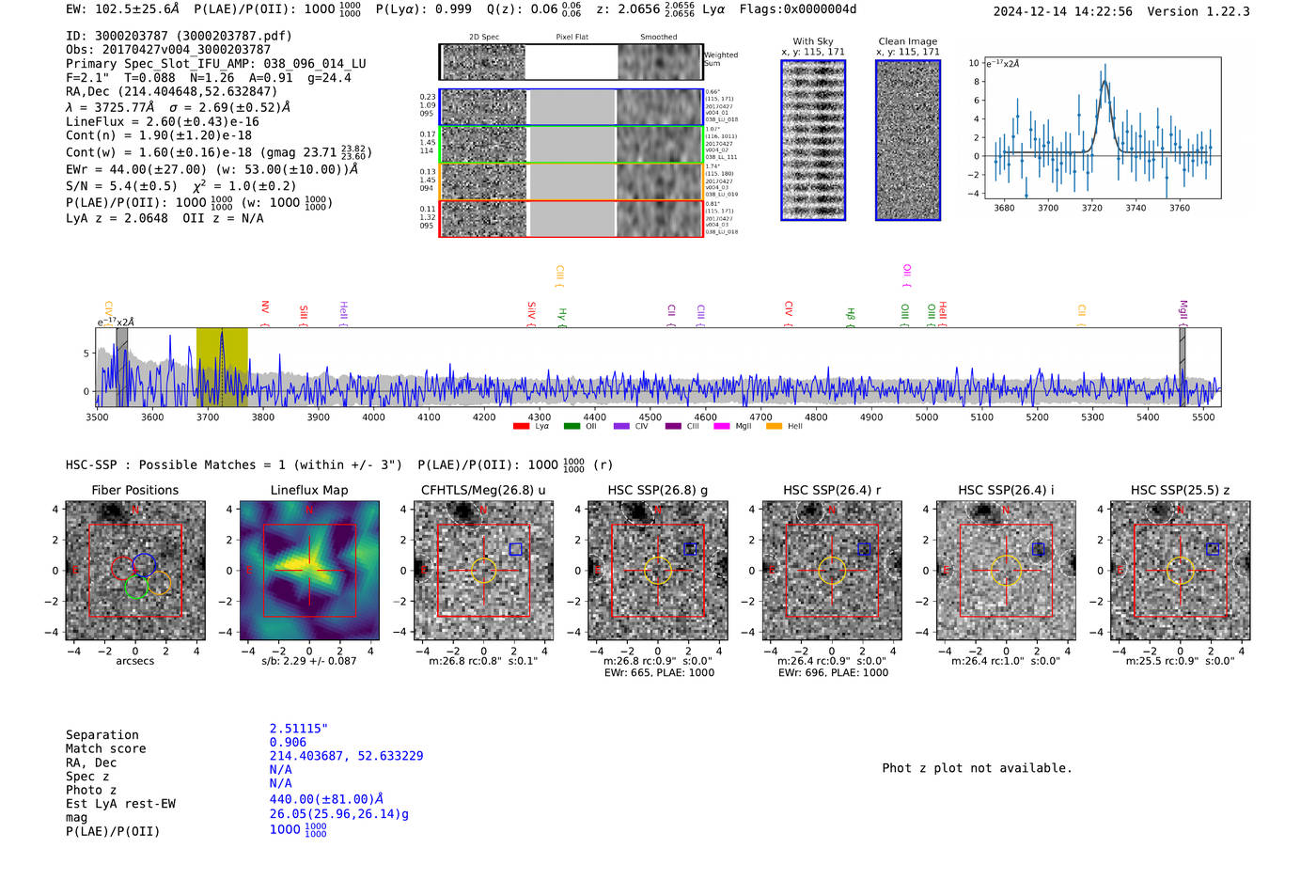Click the CIII dark purple legend swatch
Viewport: 1316px width, 896px height.
(x=673, y=426)
